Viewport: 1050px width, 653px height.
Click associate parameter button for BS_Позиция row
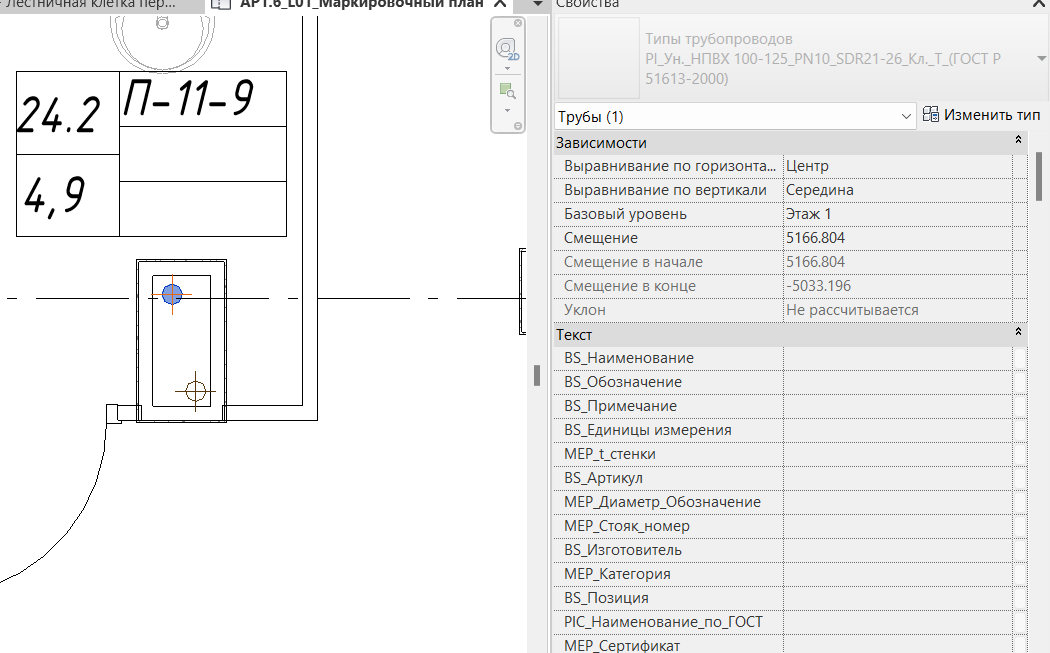pyautogui.click(x=1020, y=598)
